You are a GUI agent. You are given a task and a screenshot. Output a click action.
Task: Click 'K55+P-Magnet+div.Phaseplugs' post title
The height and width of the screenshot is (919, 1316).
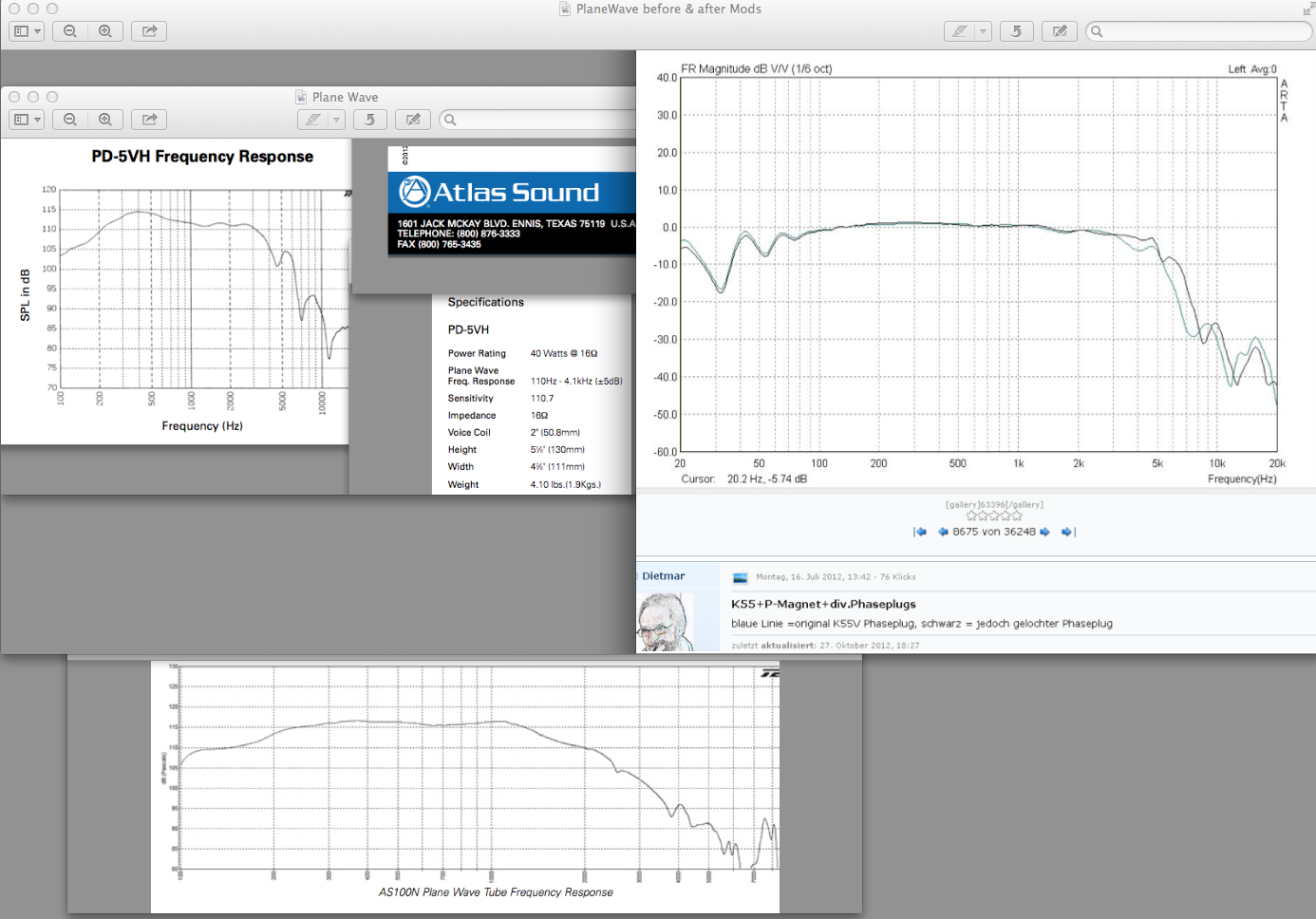823,604
